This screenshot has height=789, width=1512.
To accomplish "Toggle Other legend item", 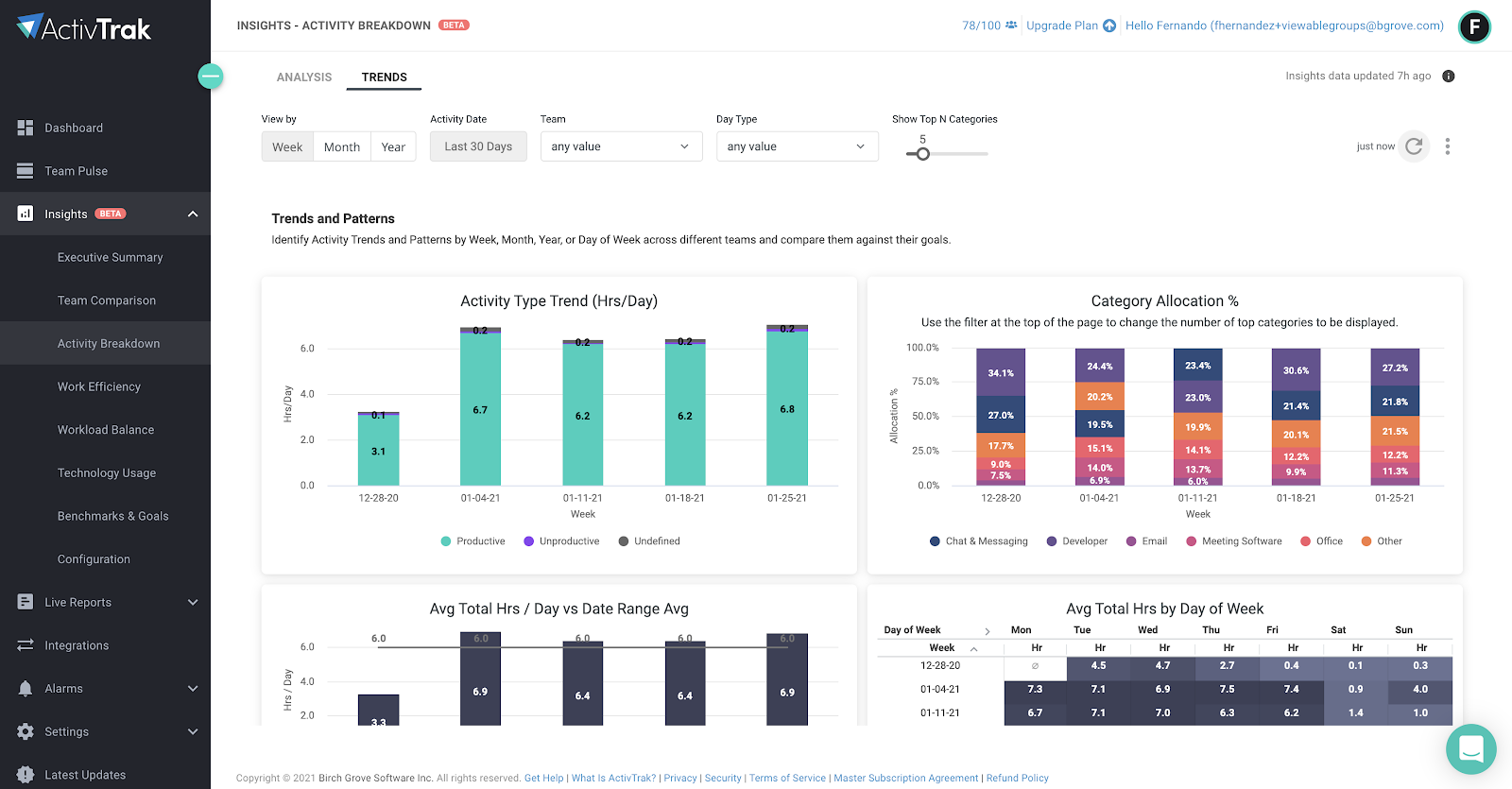I will (1382, 541).
